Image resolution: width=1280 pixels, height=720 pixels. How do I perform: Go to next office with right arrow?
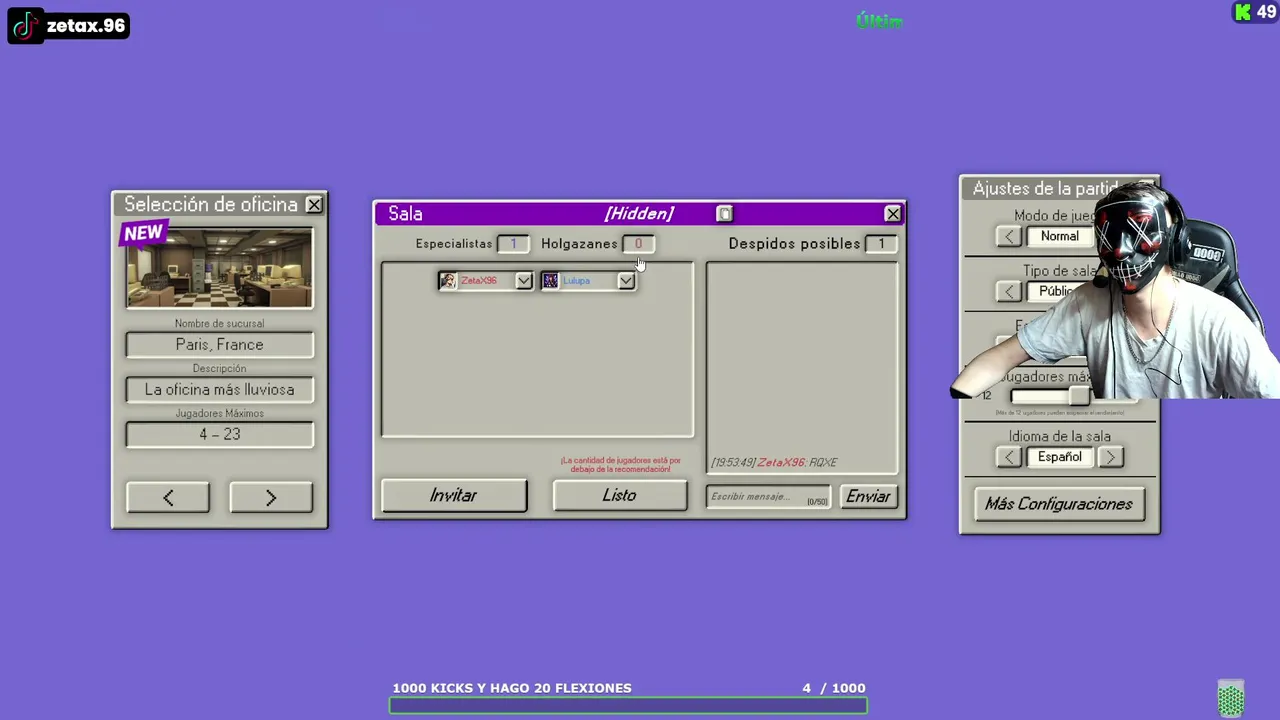click(271, 498)
